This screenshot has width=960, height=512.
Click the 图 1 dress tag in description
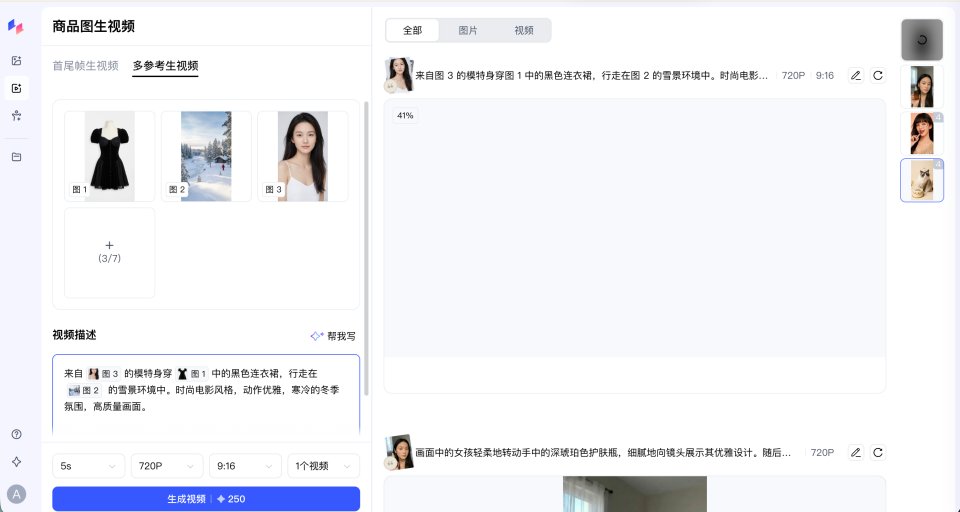pyautogui.click(x=192, y=374)
